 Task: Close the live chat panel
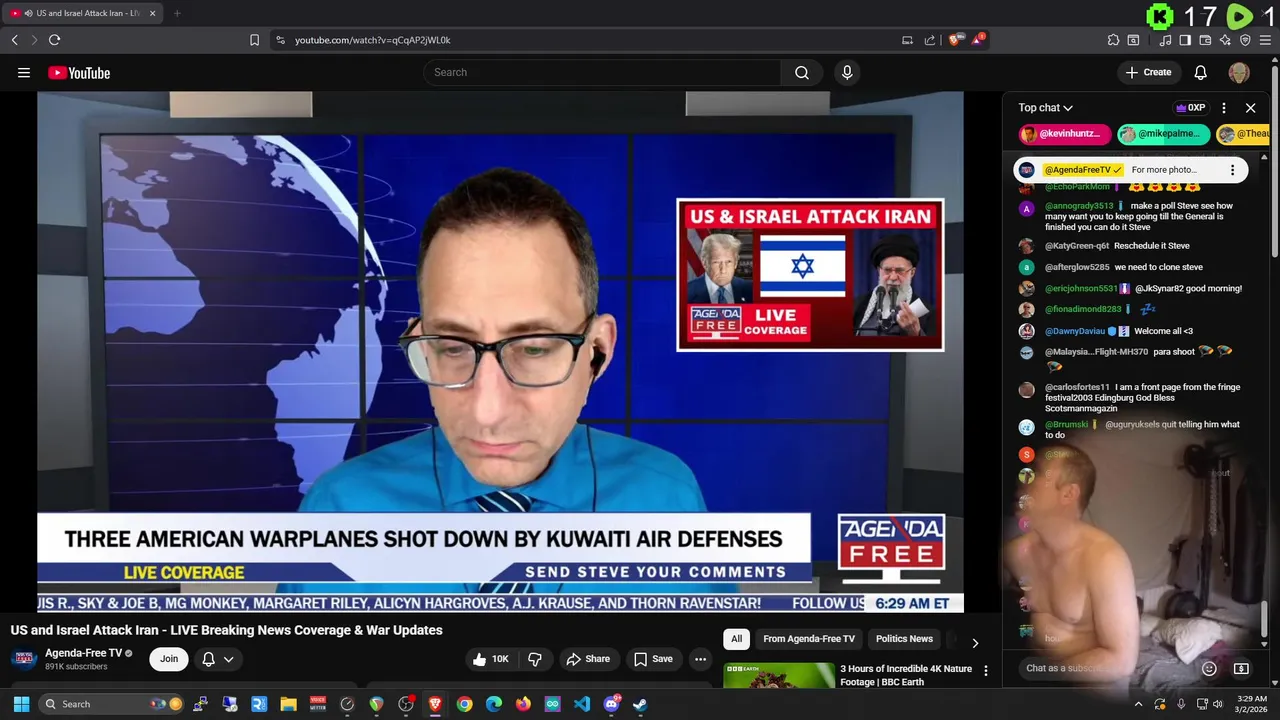click(1250, 108)
